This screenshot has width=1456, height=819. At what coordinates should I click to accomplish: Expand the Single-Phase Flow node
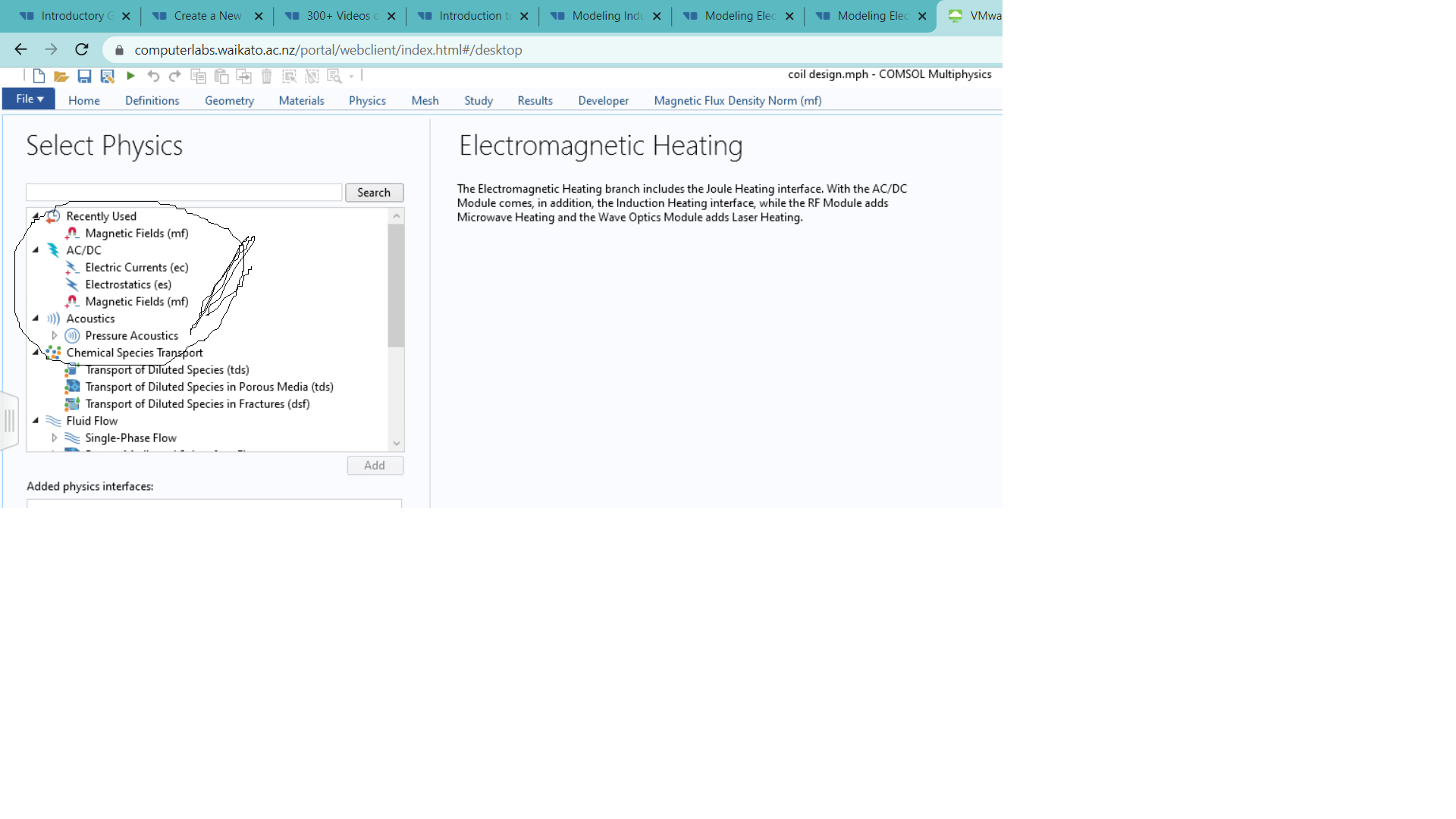click(x=54, y=438)
